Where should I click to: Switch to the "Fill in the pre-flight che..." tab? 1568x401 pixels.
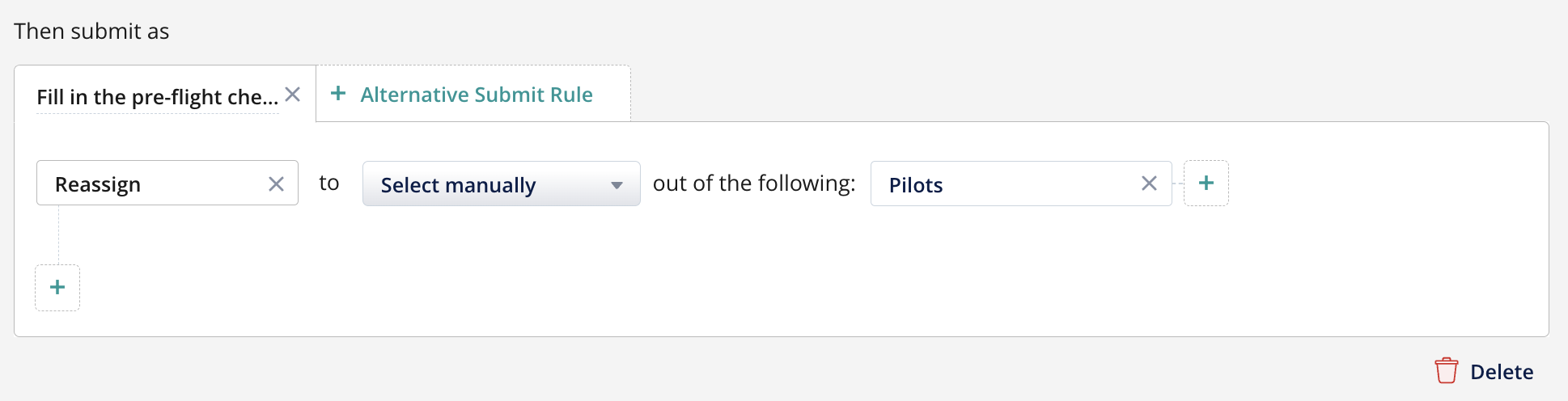(x=157, y=97)
